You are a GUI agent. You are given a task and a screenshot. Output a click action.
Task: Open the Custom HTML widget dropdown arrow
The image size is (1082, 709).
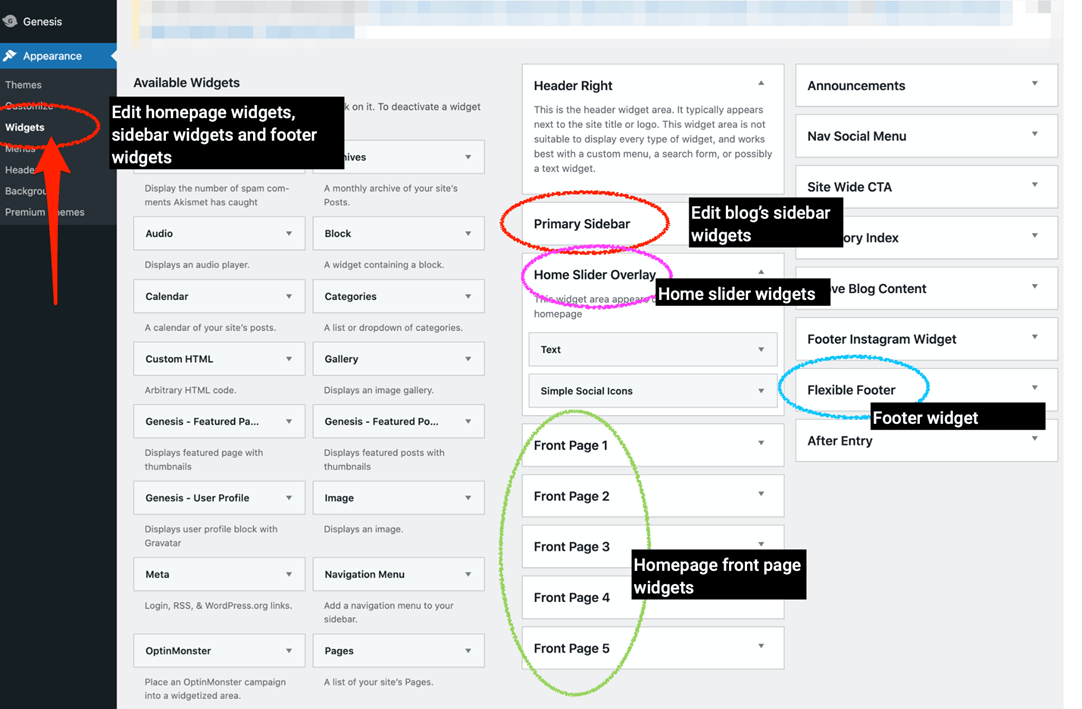pos(289,359)
